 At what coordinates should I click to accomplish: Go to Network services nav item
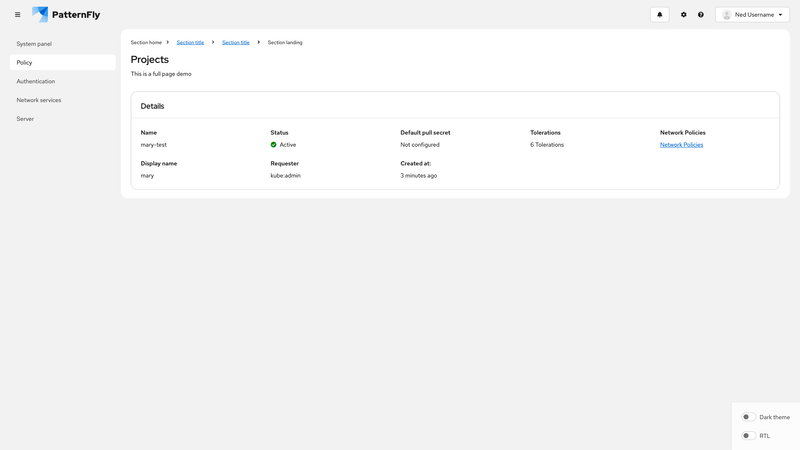point(39,100)
